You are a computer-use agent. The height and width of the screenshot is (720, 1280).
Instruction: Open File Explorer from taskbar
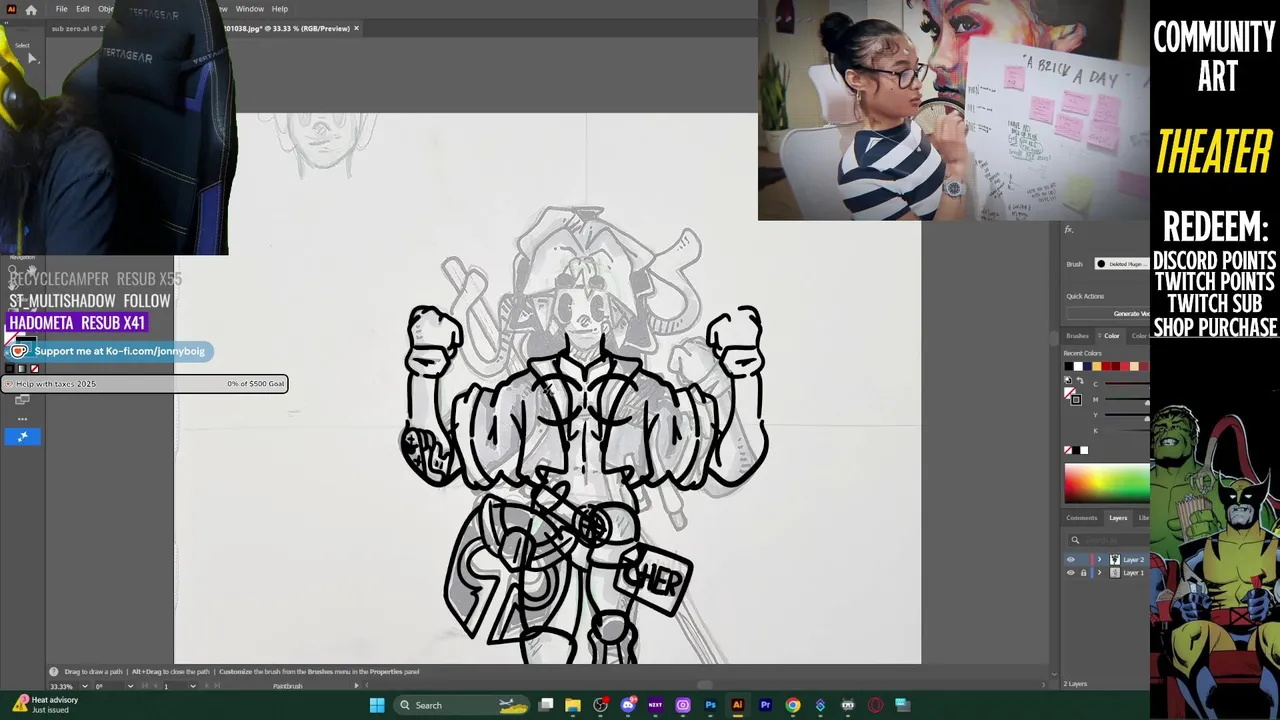(x=573, y=705)
